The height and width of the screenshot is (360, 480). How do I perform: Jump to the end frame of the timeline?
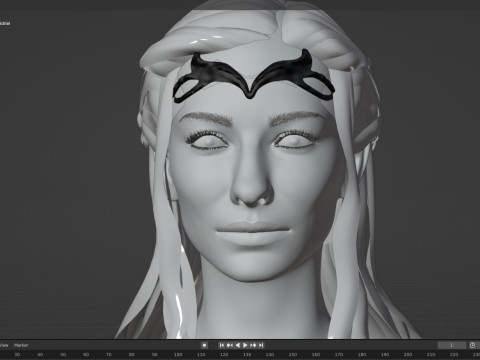click(x=261, y=345)
